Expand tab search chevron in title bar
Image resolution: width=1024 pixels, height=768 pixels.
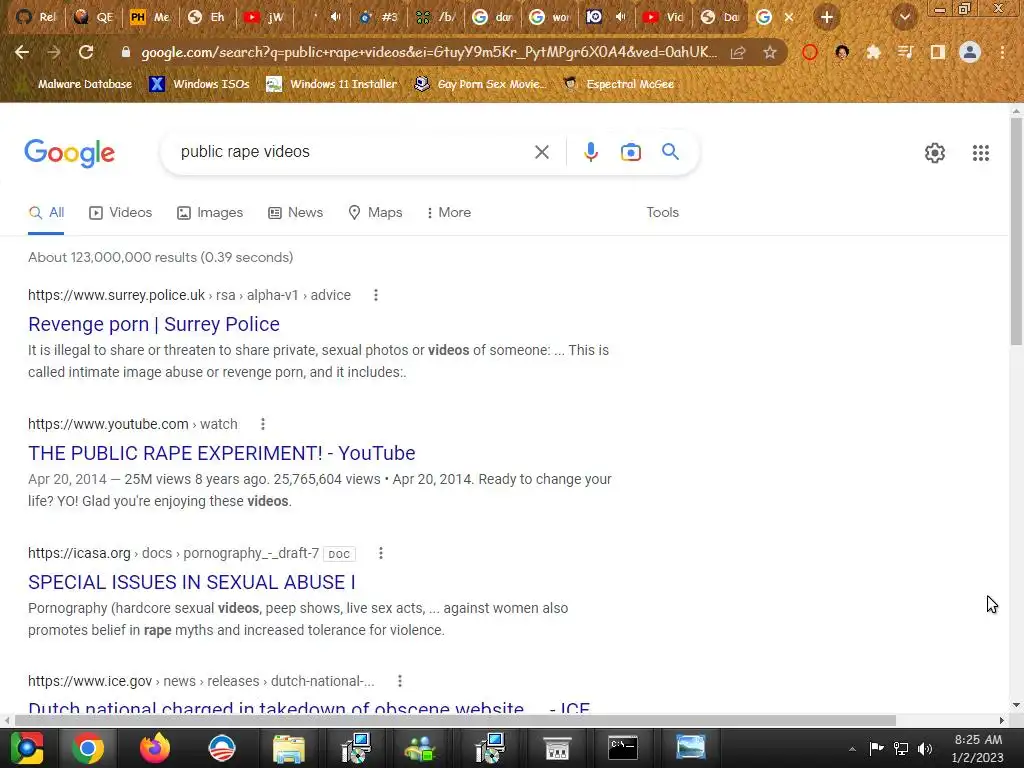904,18
